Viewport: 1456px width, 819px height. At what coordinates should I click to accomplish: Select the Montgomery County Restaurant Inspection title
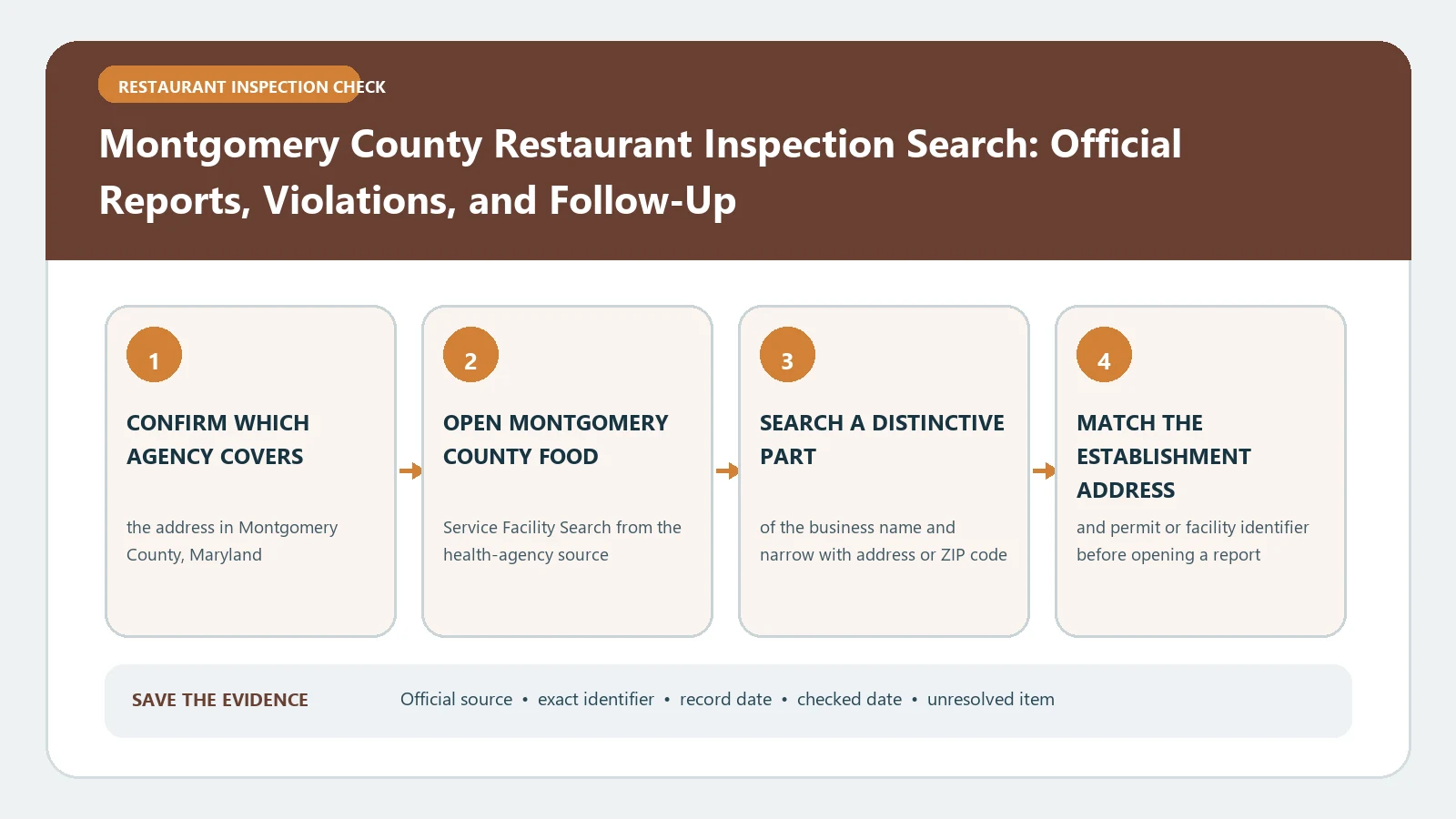pos(640,172)
